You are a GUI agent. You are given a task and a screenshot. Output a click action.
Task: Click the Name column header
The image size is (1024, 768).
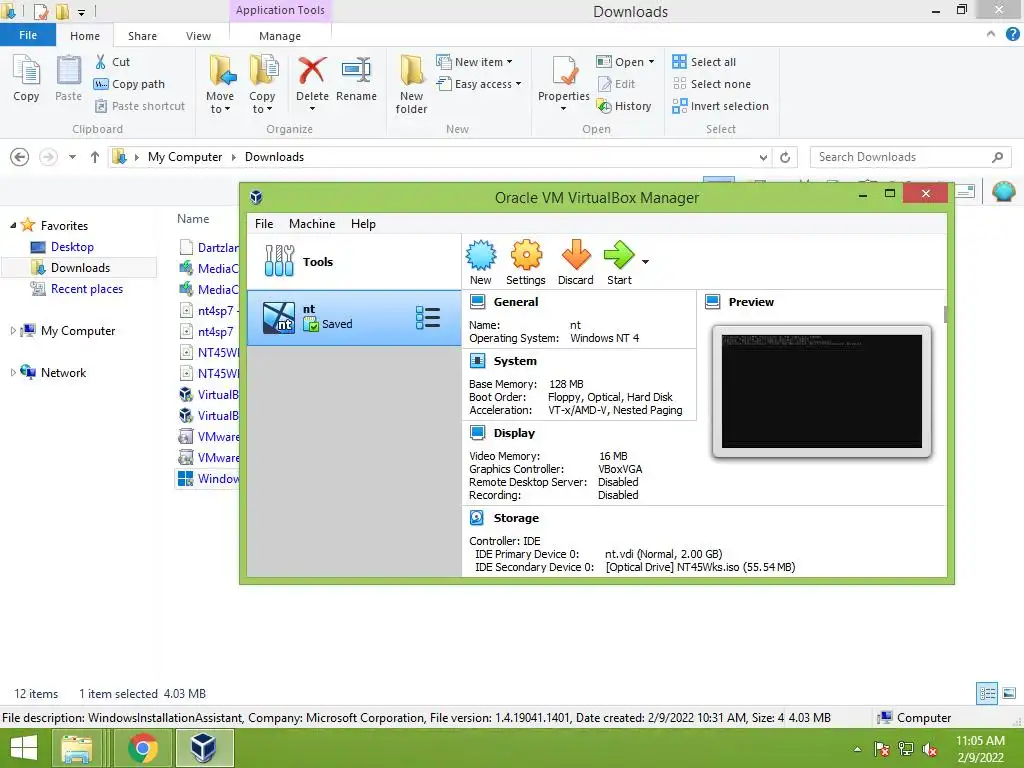coord(193,219)
